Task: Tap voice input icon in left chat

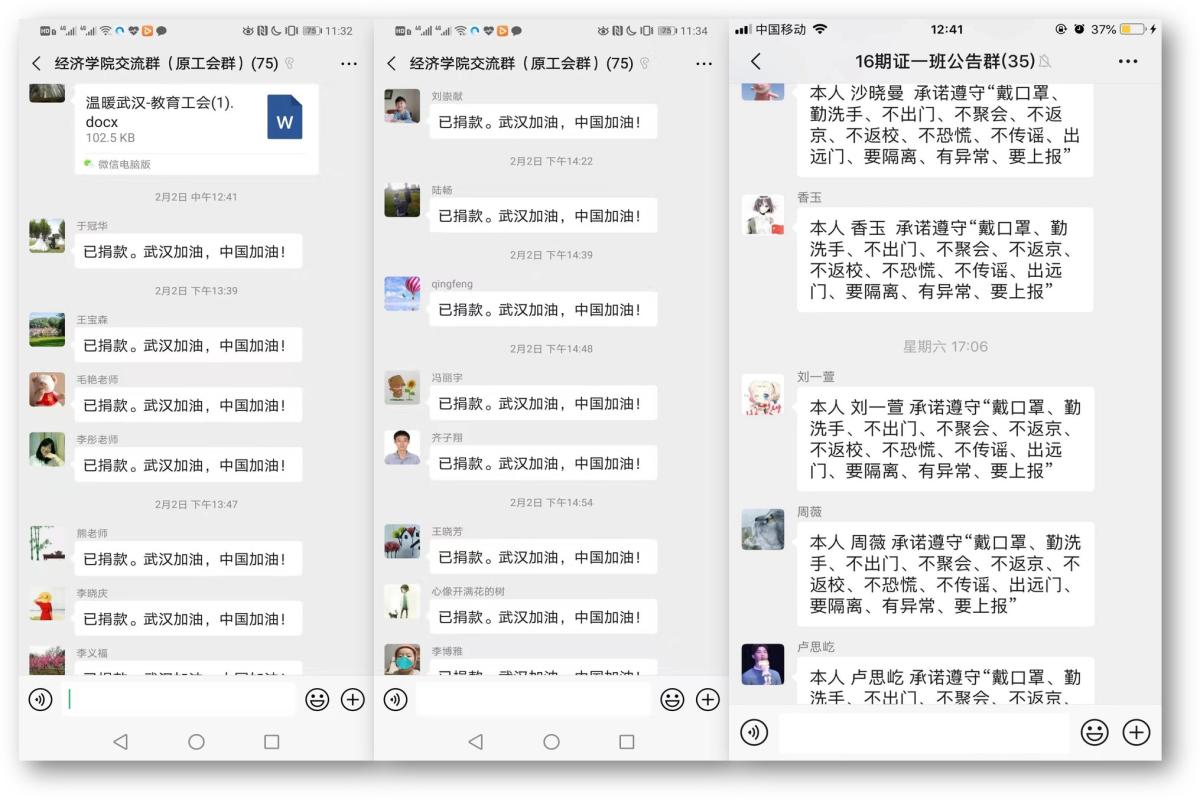Action: (x=40, y=700)
